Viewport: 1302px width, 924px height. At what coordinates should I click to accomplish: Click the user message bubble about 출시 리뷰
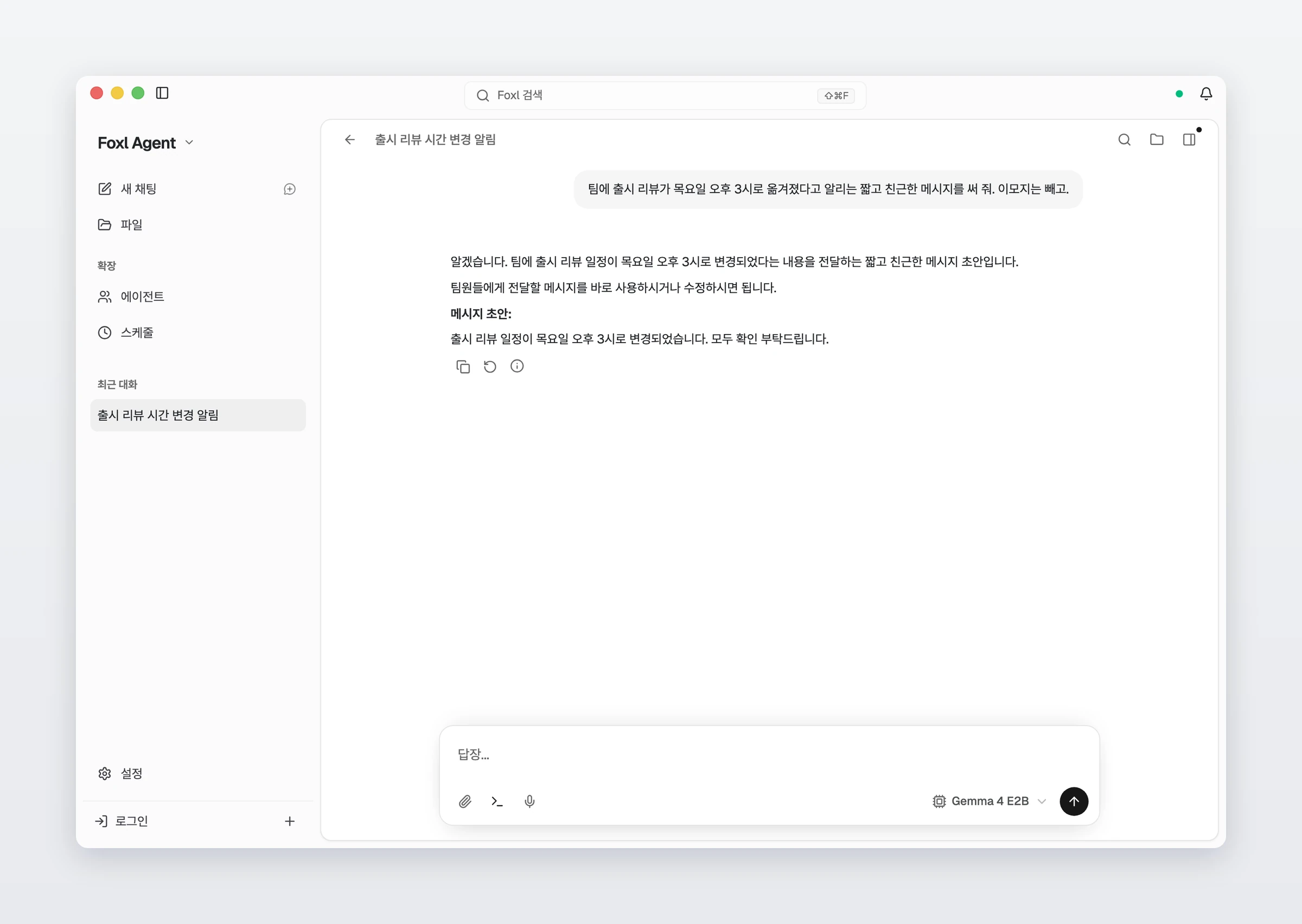pyautogui.click(x=828, y=189)
